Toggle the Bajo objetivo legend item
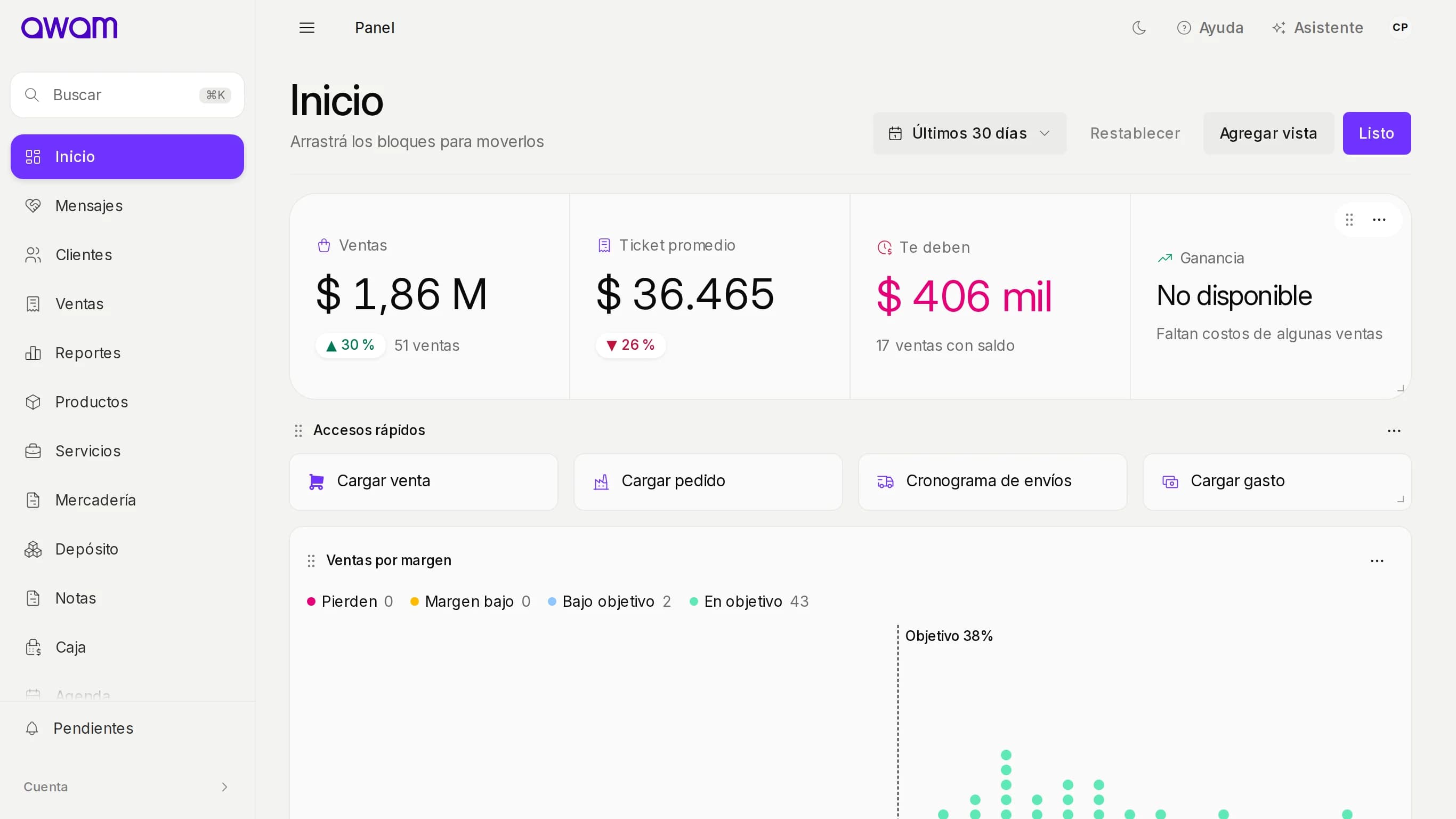This screenshot has width=1456, height=819. [x=609, y=602]
